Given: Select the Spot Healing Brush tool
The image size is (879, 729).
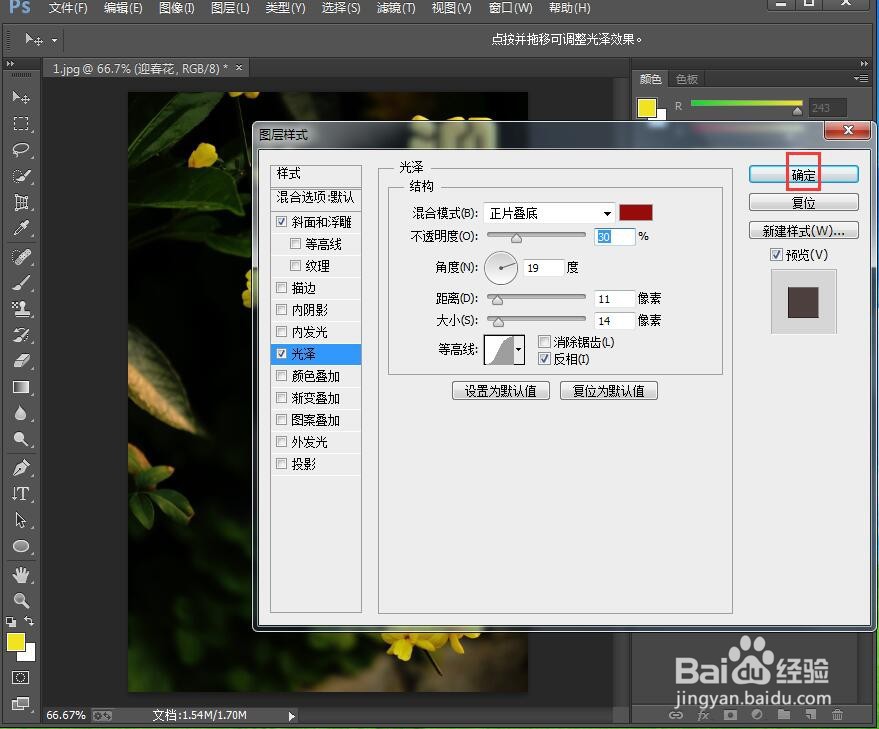Looking at the screenshot, I should coord(21,257).
